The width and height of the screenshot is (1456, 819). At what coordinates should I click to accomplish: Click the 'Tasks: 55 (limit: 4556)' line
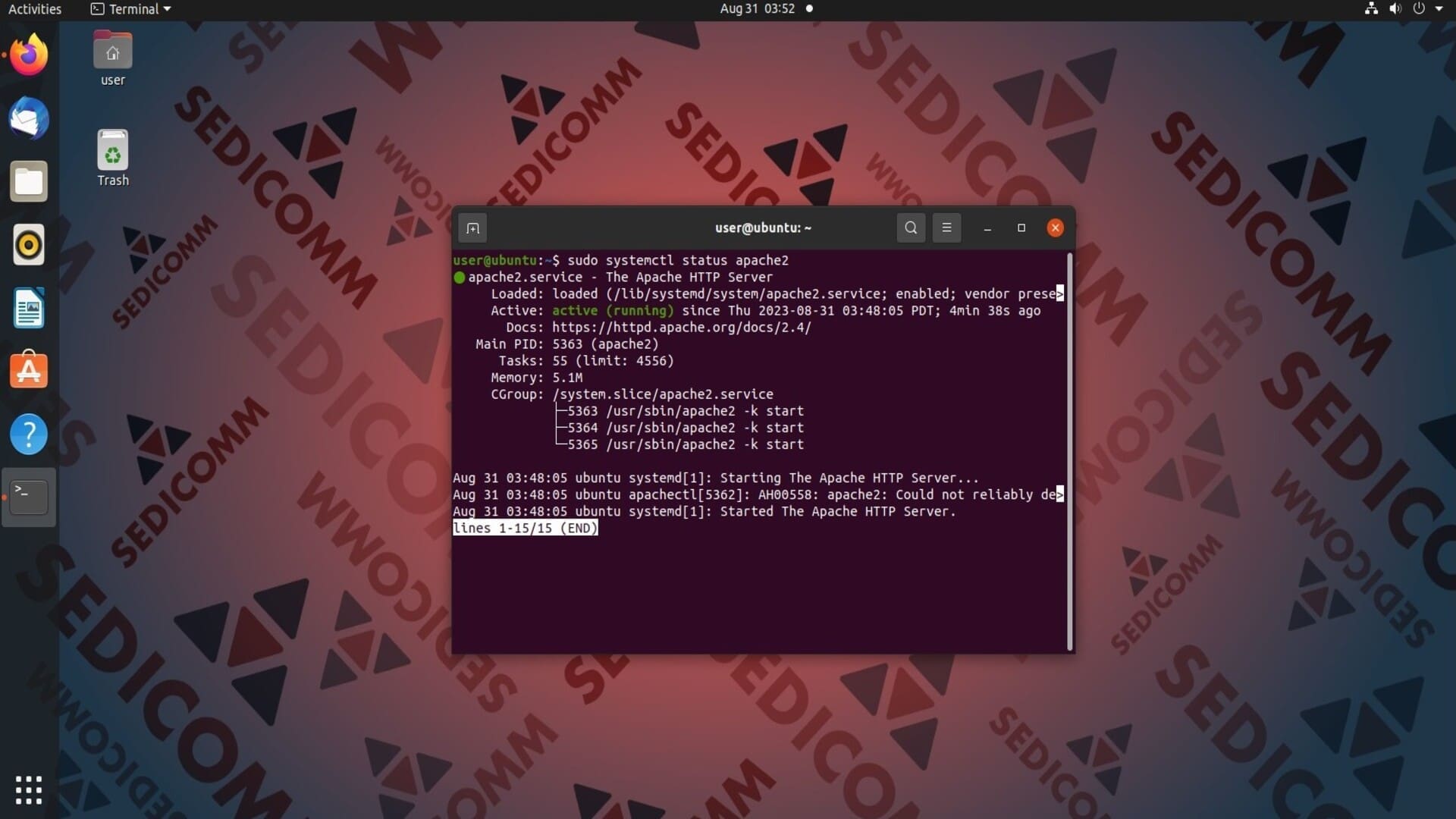point(586,361)
